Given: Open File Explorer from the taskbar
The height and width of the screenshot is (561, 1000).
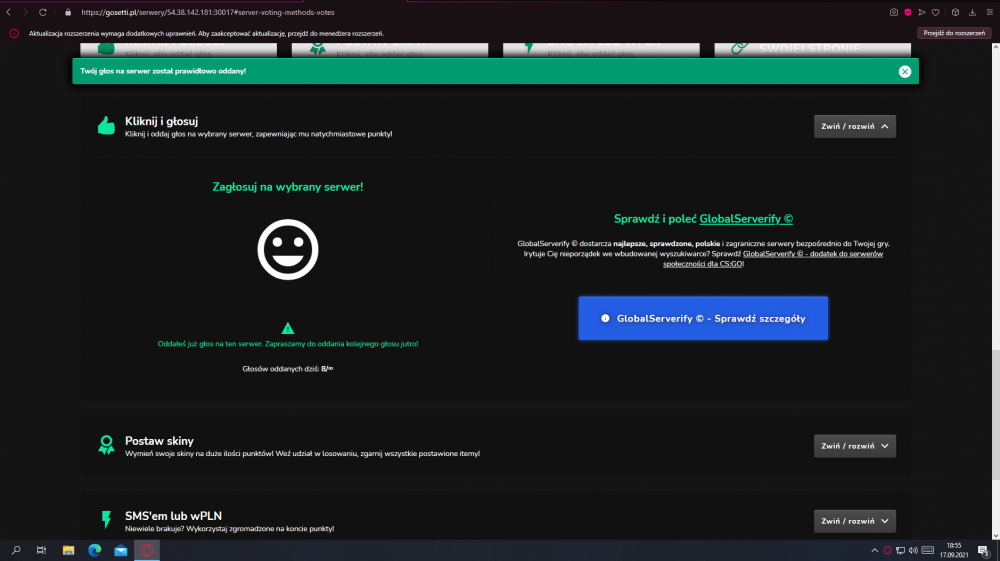Looking at the screenshot, I should click(x=68, y=550).
